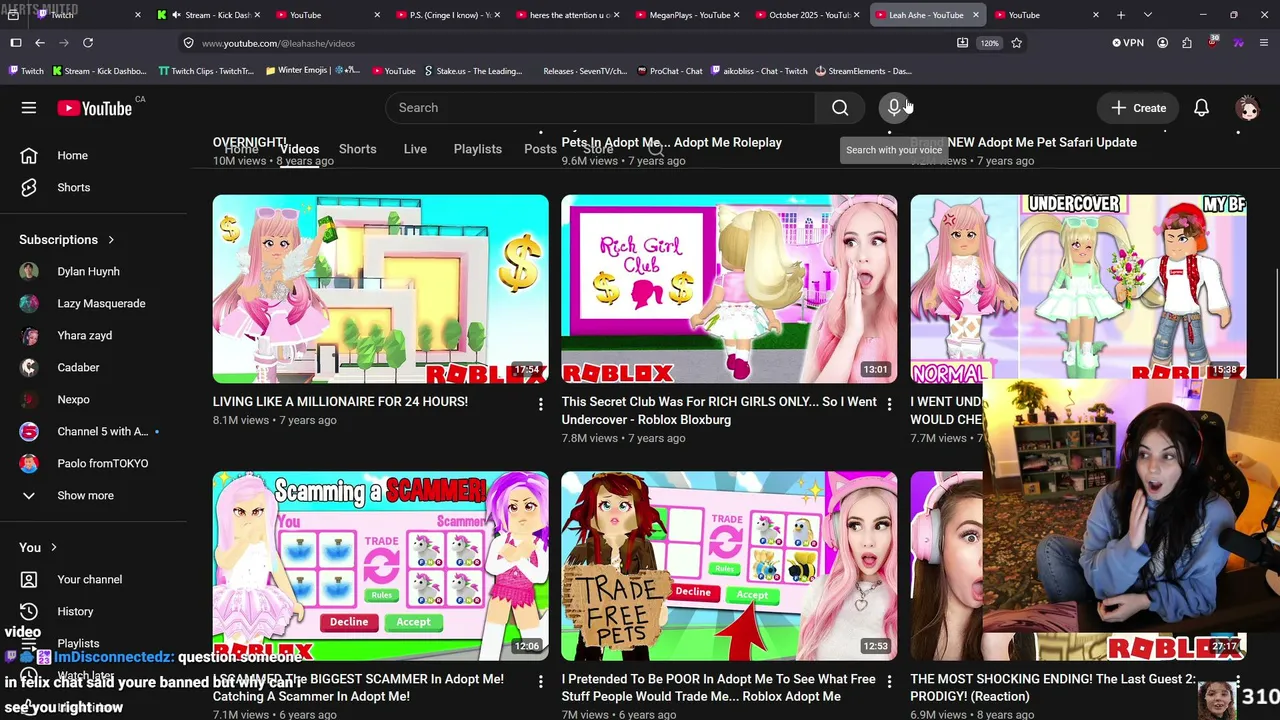This screenshot has height=720, width=1280.
Task: Expand Show more subscriptions
Action: [x=70, y=495]
